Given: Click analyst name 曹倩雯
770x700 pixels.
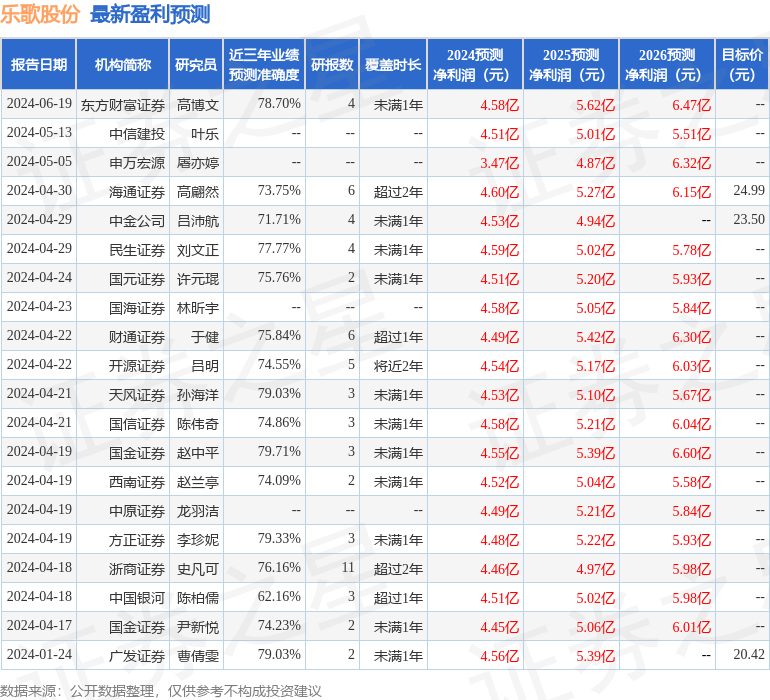Looking at the screenshot, I should click(x=197, y=656).
